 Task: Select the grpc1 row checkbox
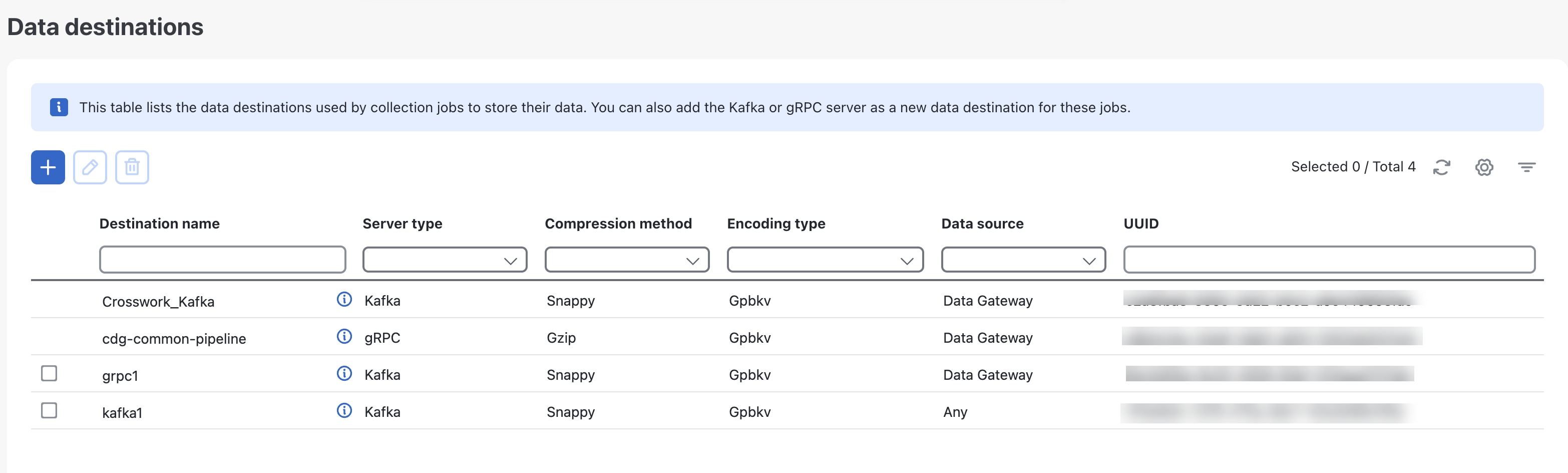[x=49, y=373]
